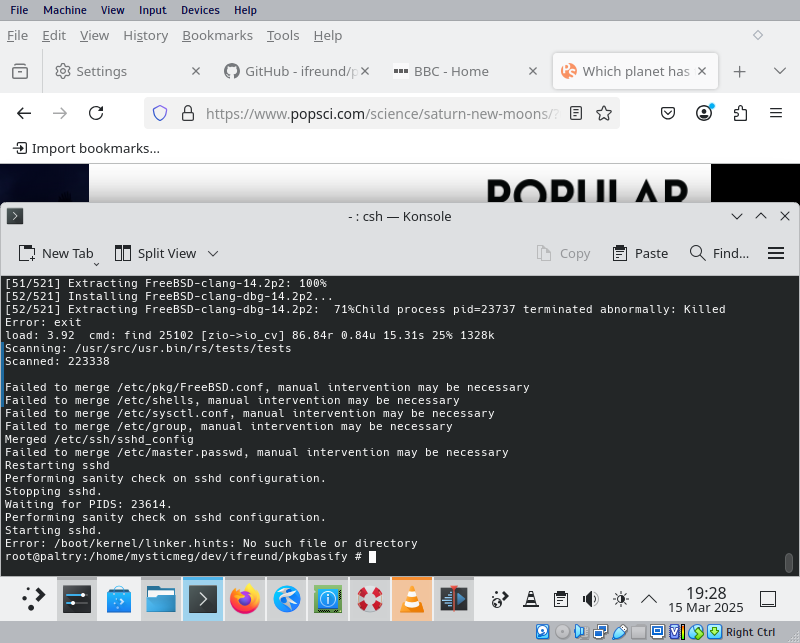Click the New Tab button in Konsole
This screenshot has width=800, height=643.
(56, 254)
